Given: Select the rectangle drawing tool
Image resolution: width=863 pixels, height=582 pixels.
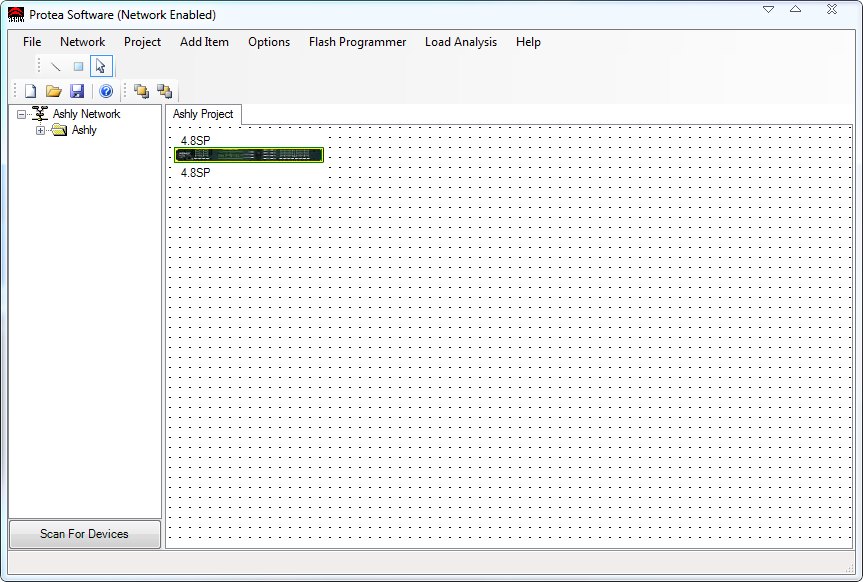Looking at the screenshot, I should (78, 67).
